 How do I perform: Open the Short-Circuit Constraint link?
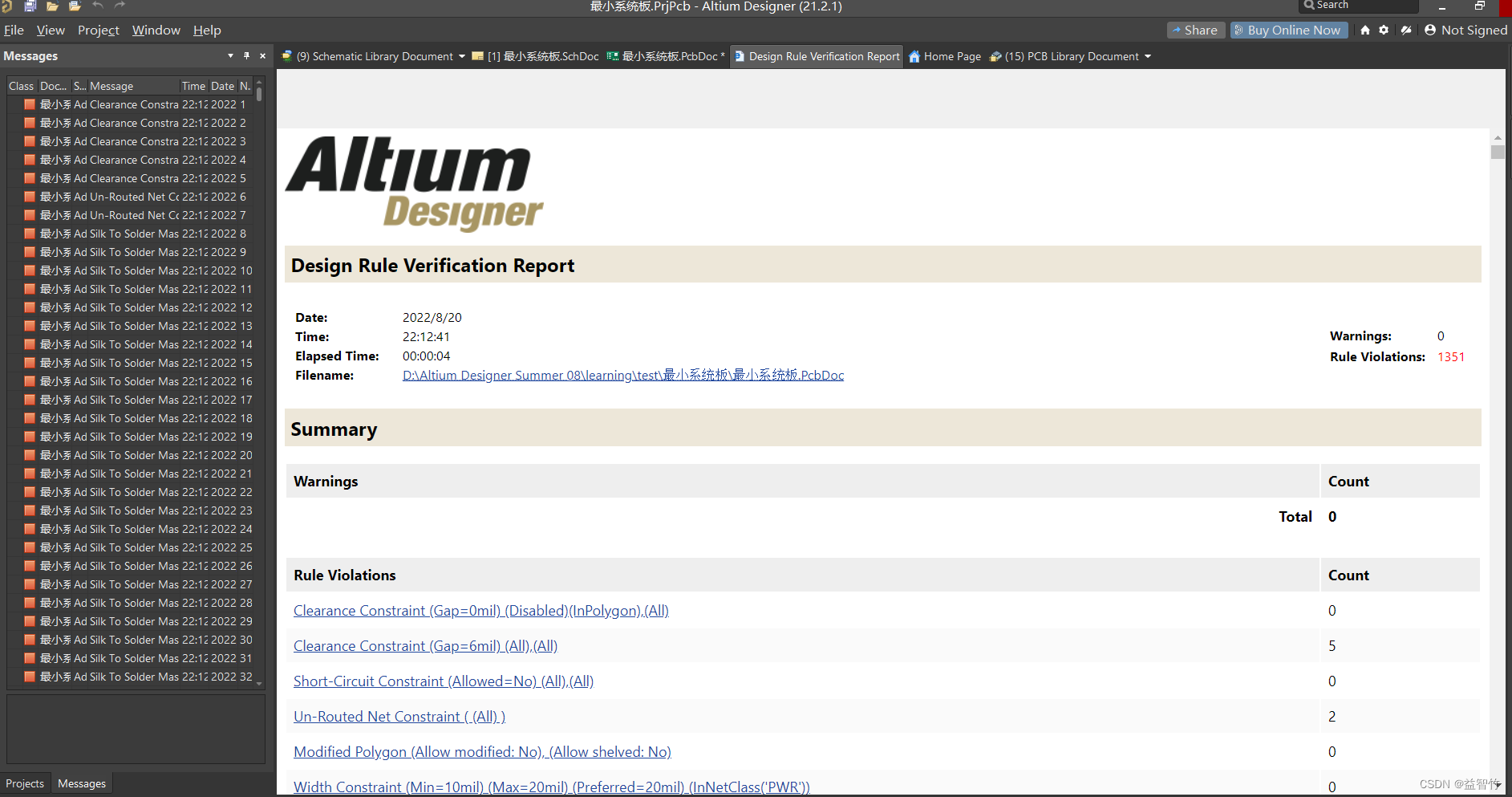click(444, 681)
